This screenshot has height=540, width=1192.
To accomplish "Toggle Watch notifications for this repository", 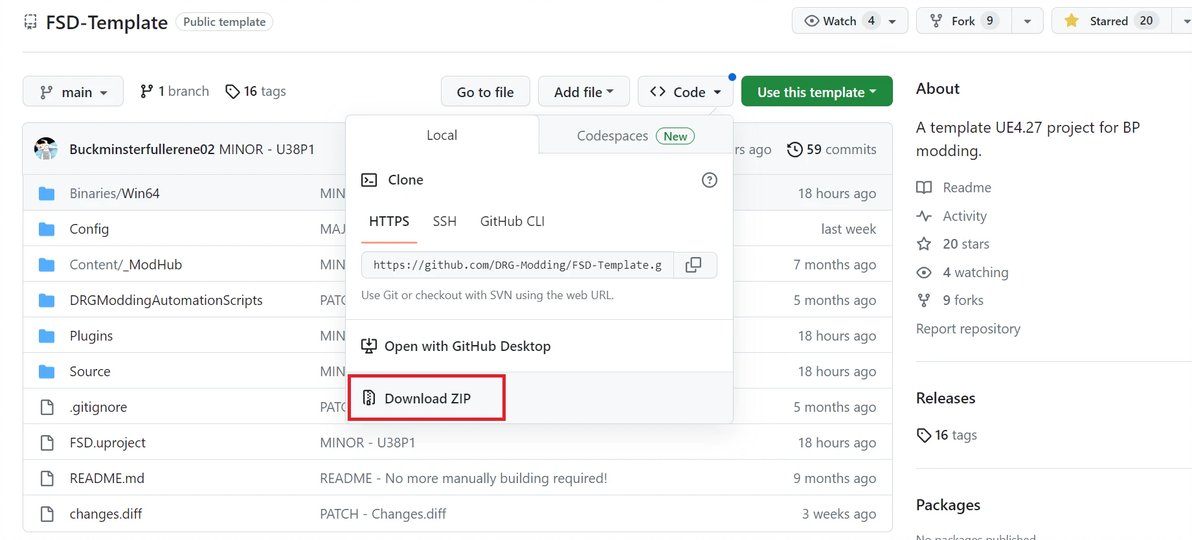I will click(841, 21).
